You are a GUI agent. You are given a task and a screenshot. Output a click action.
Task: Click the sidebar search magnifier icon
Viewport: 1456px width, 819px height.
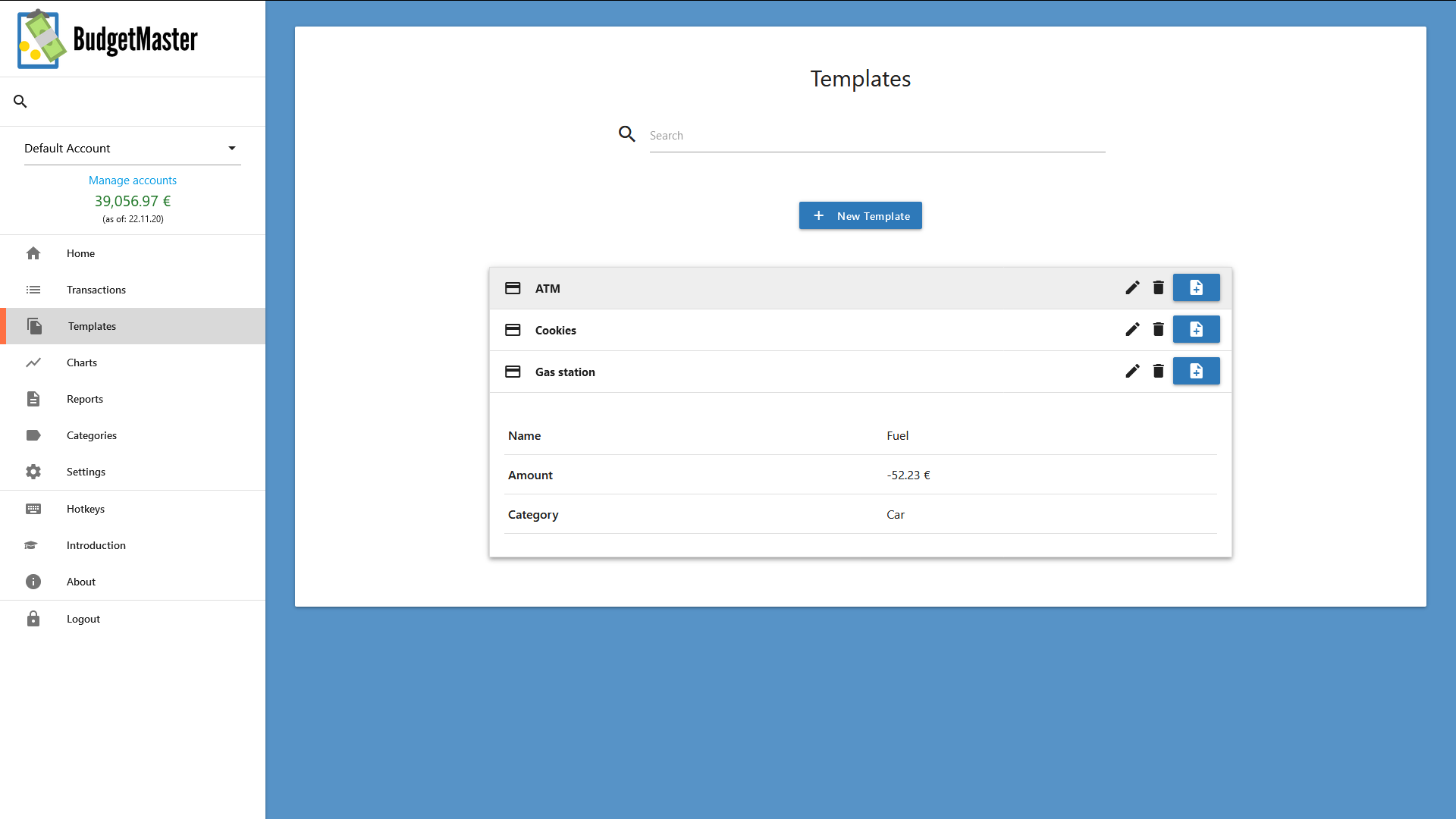[x=20, y=102]
